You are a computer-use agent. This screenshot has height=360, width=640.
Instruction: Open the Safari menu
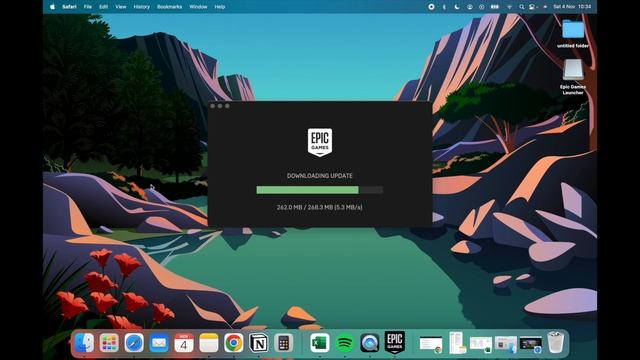pyautogui.click(x=69, y=7)
